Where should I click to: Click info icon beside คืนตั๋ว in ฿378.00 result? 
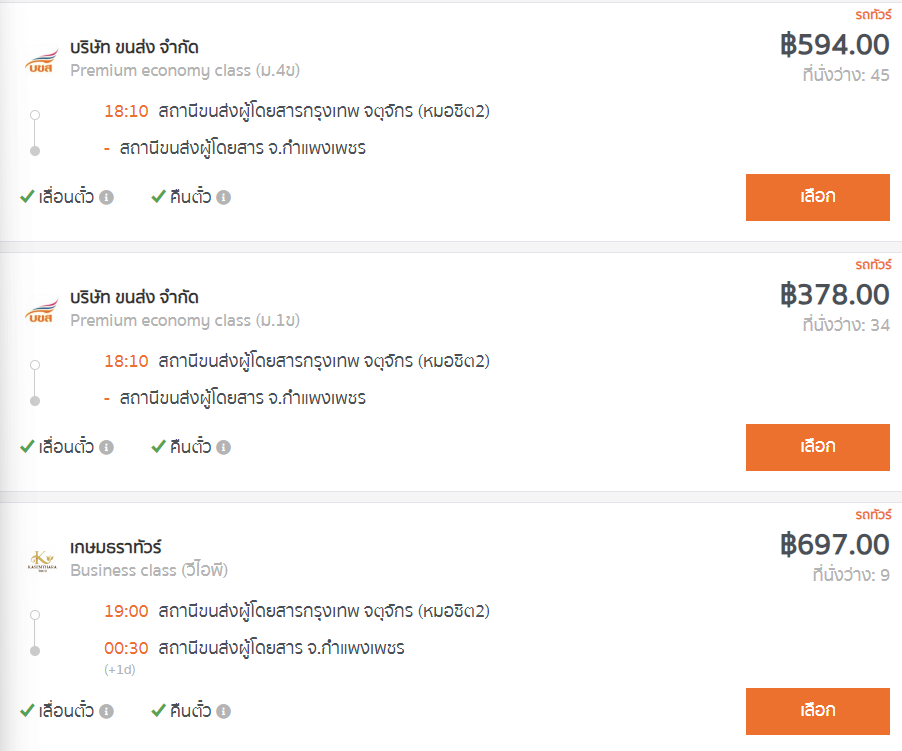click(224, 447)
